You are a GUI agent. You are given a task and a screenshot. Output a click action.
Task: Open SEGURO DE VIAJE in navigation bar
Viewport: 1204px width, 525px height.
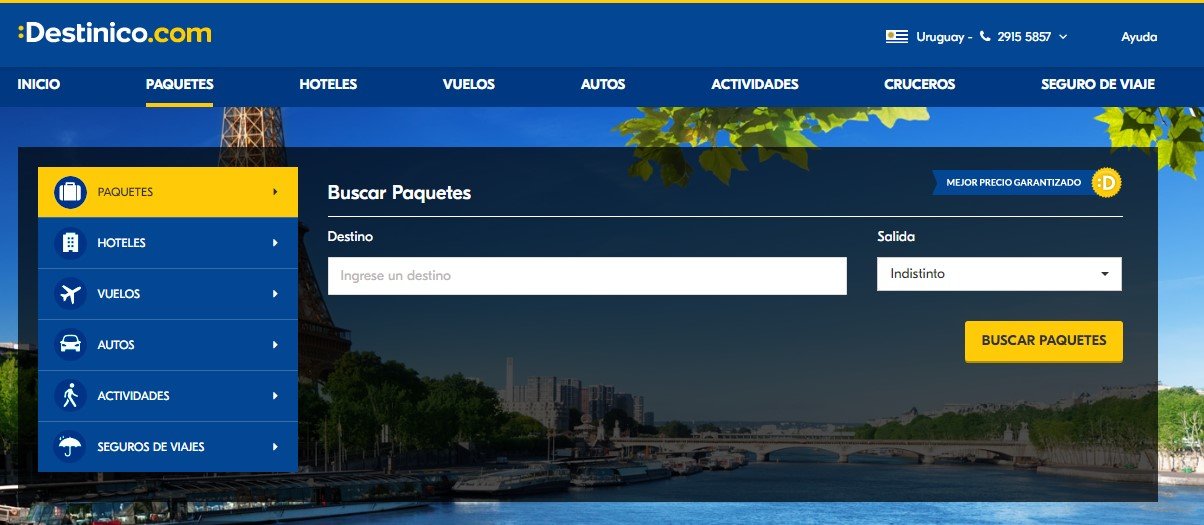pyautogui.click(x=1097, y=85)
